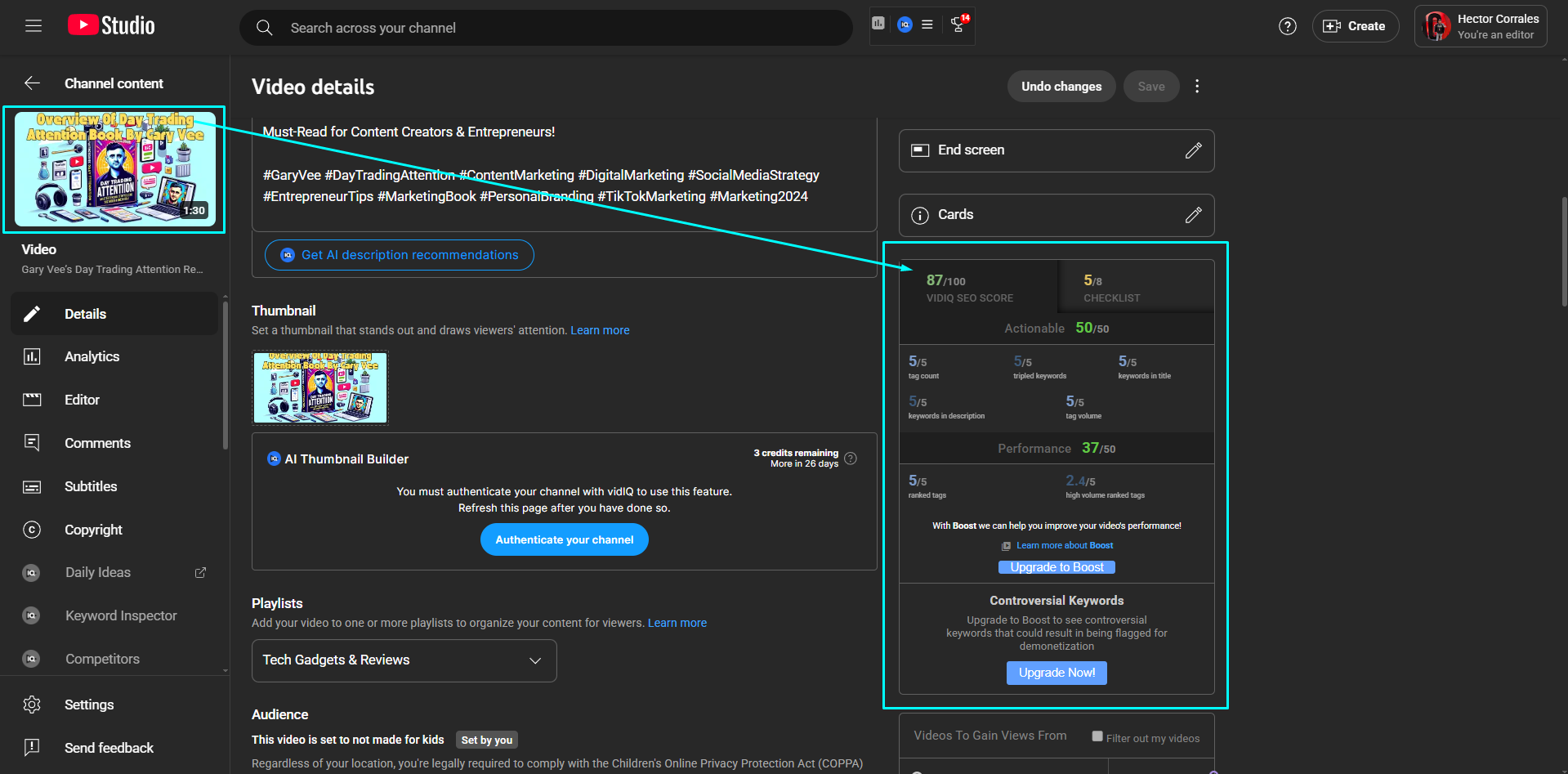1568x774 pixels.
Task: Open the Copyright menu item
Action: pyautogui.click(x=114, y=530)
